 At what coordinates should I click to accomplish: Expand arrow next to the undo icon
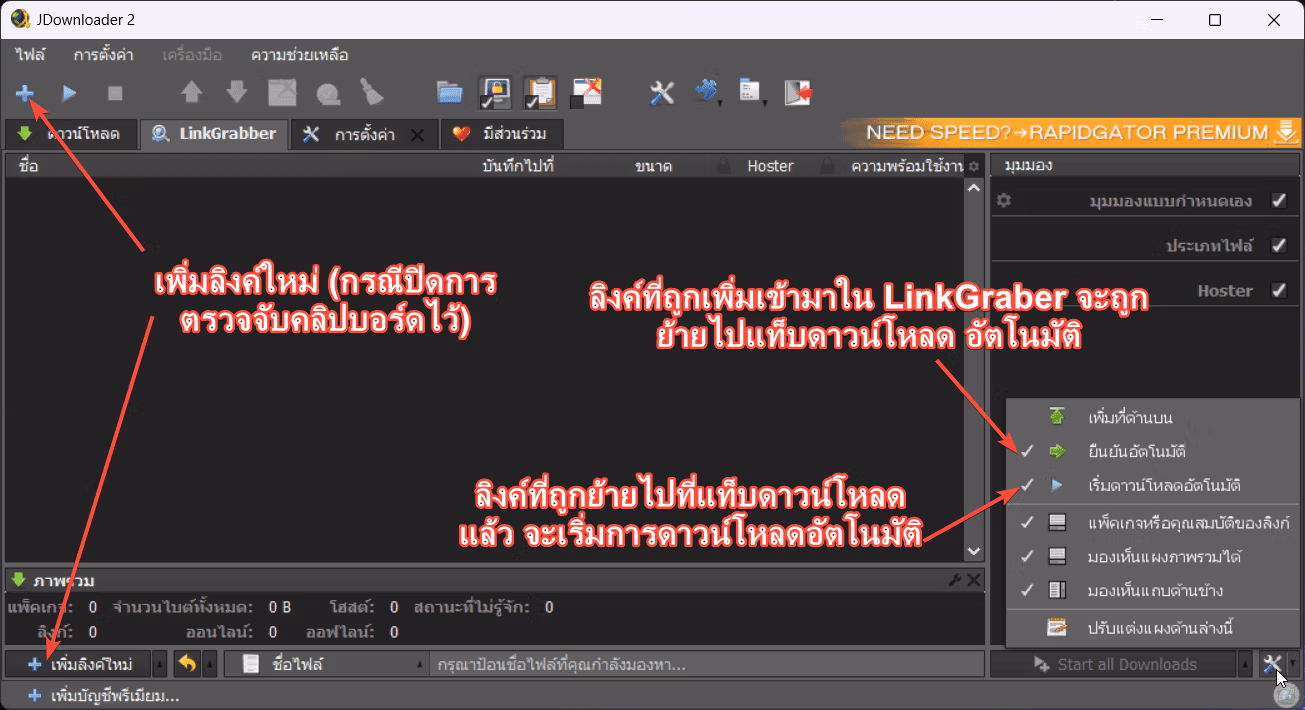click(x=210, y=664)
